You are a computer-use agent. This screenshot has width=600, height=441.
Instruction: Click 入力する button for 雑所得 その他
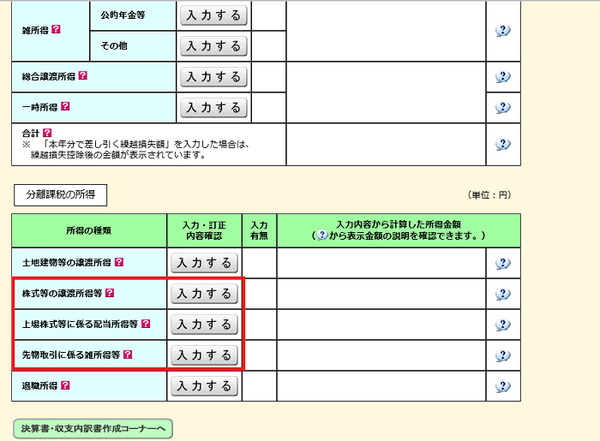[214, 46]
